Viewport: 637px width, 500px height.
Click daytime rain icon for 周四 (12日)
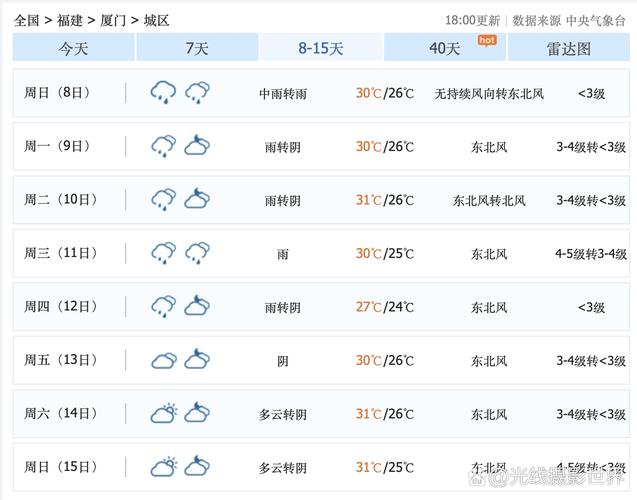pos(163,307)
